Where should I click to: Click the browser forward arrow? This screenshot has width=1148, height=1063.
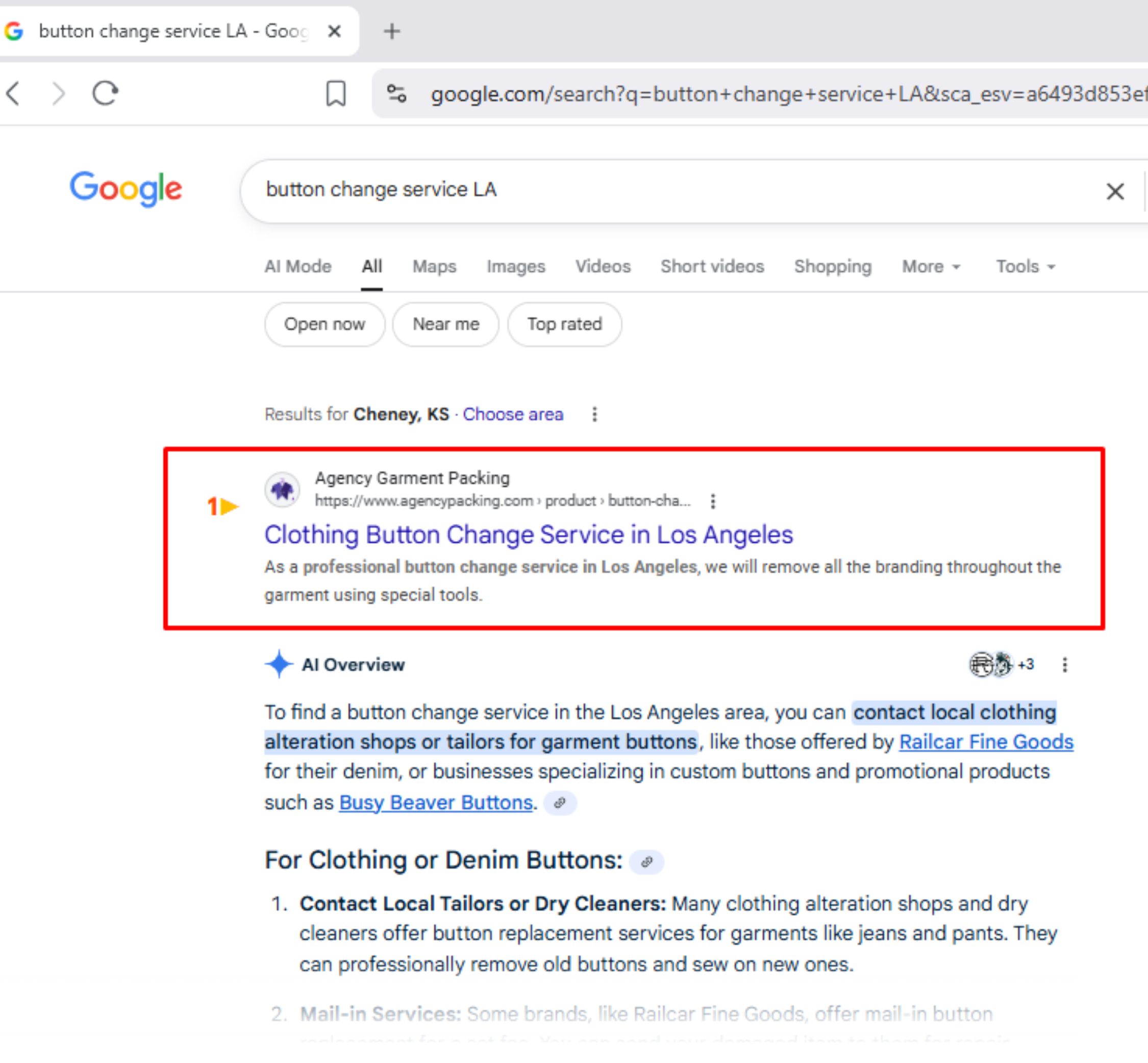tap(59, 93)
